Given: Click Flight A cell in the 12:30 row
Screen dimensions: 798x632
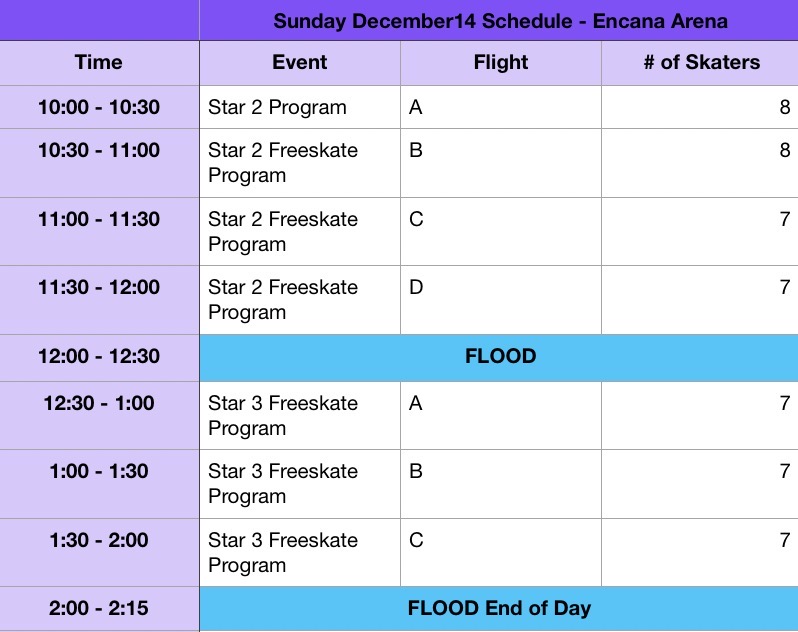Looking at the screenshot, I should [501, 415].
